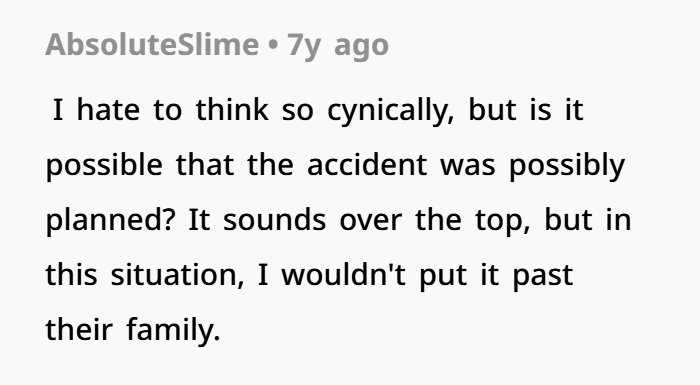Click the word "wouldn't" in the comment
Image resolution: width=700 pixels, height=385 pixels.
pyautogui.click(x=343, y=275)
